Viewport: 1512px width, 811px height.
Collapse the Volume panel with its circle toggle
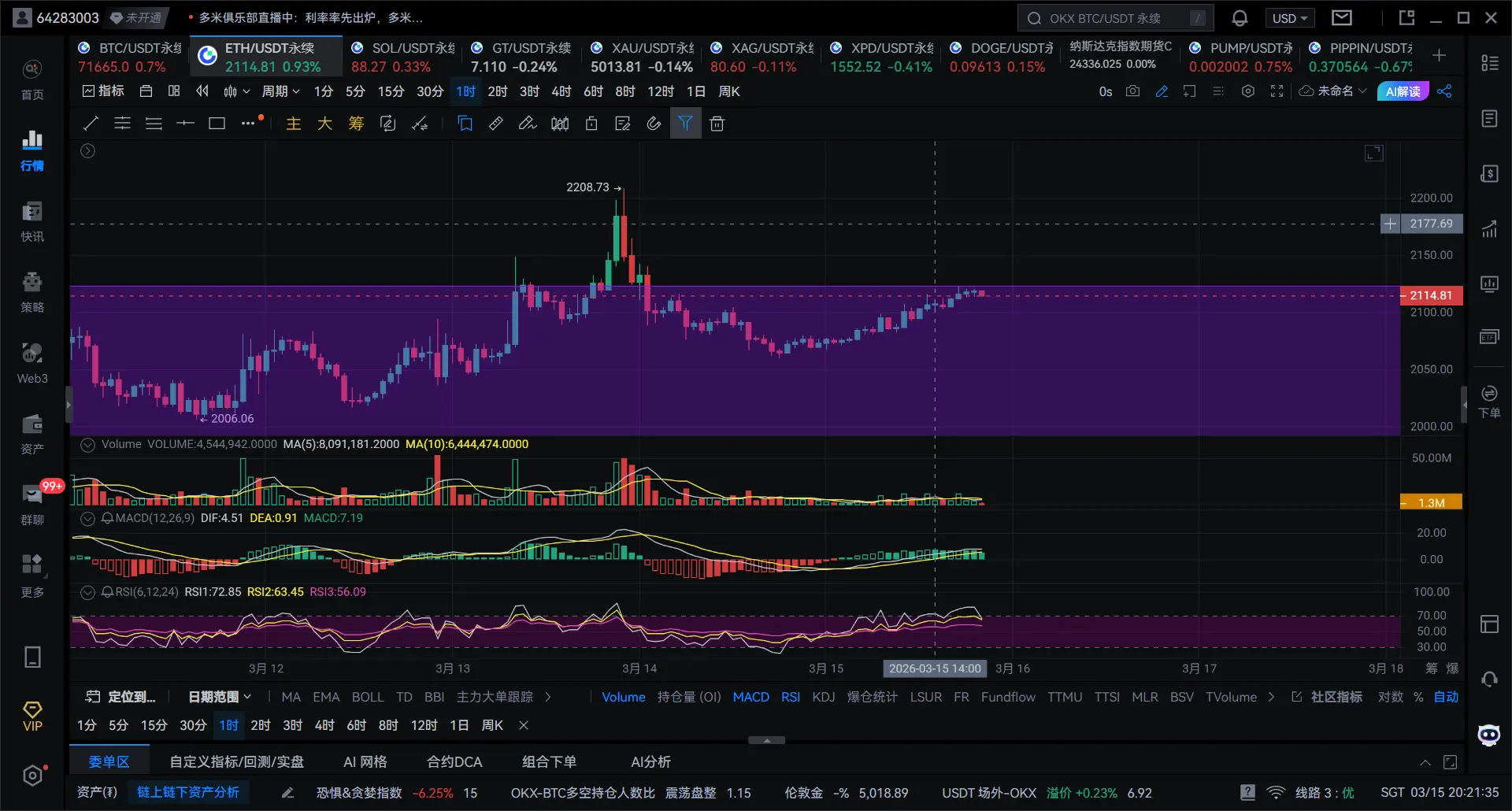coord(88,445)
